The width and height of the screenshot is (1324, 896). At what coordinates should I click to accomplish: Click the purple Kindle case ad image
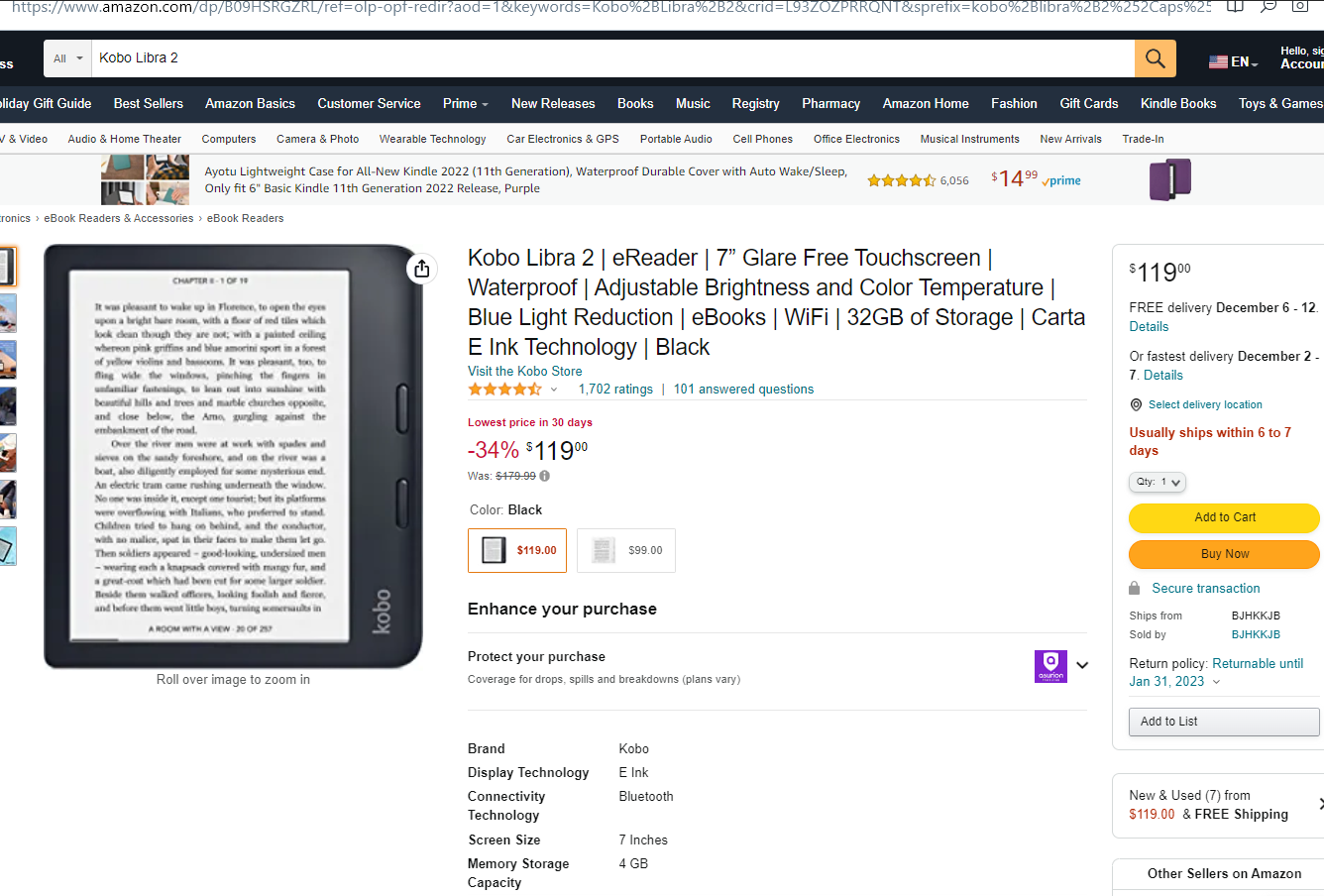tap(1169, 179)
